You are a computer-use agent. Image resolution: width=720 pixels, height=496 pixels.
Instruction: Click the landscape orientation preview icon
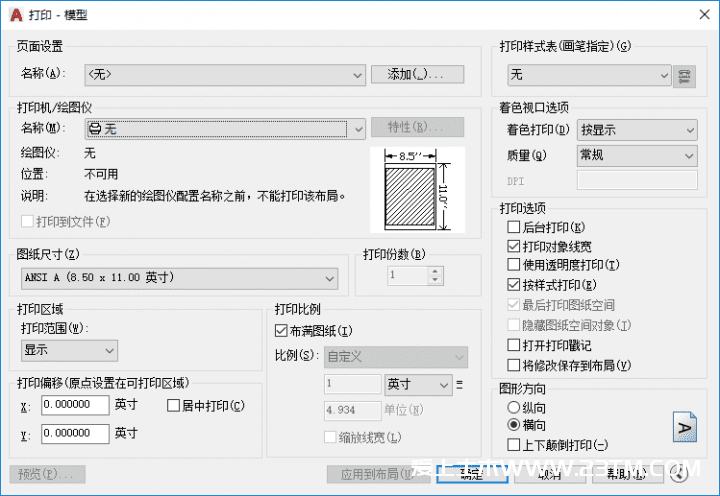point(685,427)
